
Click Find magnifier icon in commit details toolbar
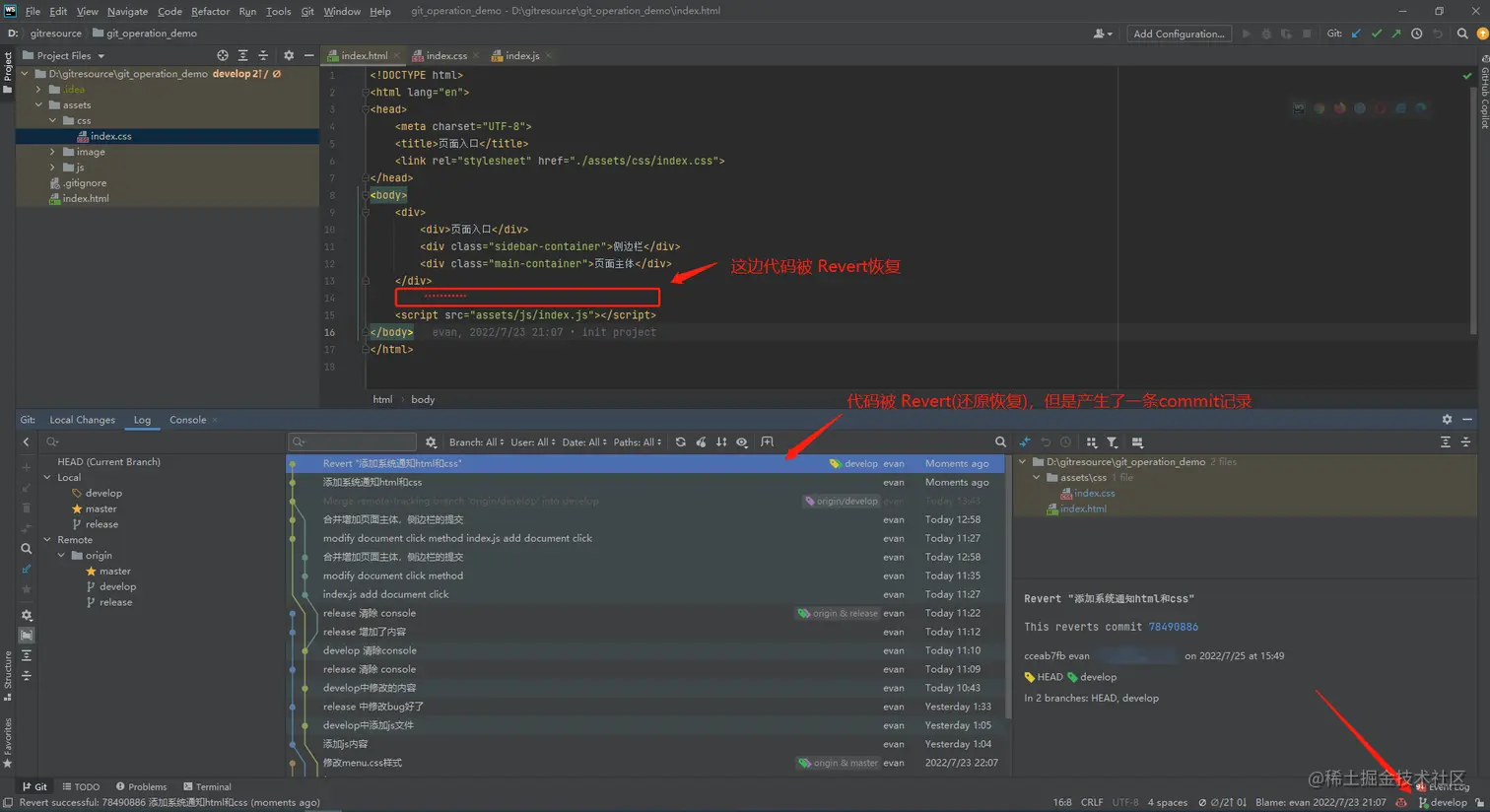point(1000,442)
